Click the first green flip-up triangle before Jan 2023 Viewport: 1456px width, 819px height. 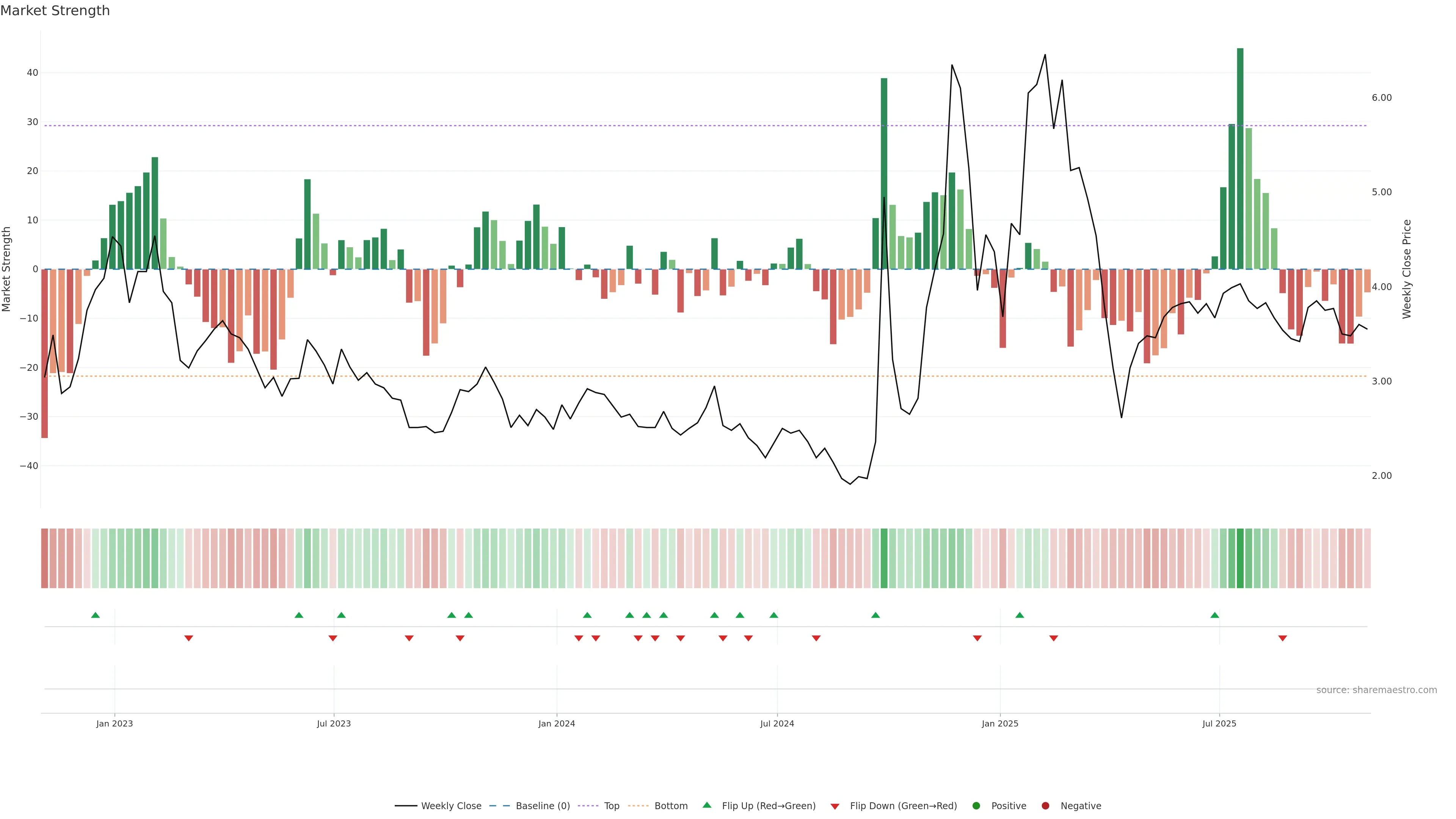tap(96, 615)
